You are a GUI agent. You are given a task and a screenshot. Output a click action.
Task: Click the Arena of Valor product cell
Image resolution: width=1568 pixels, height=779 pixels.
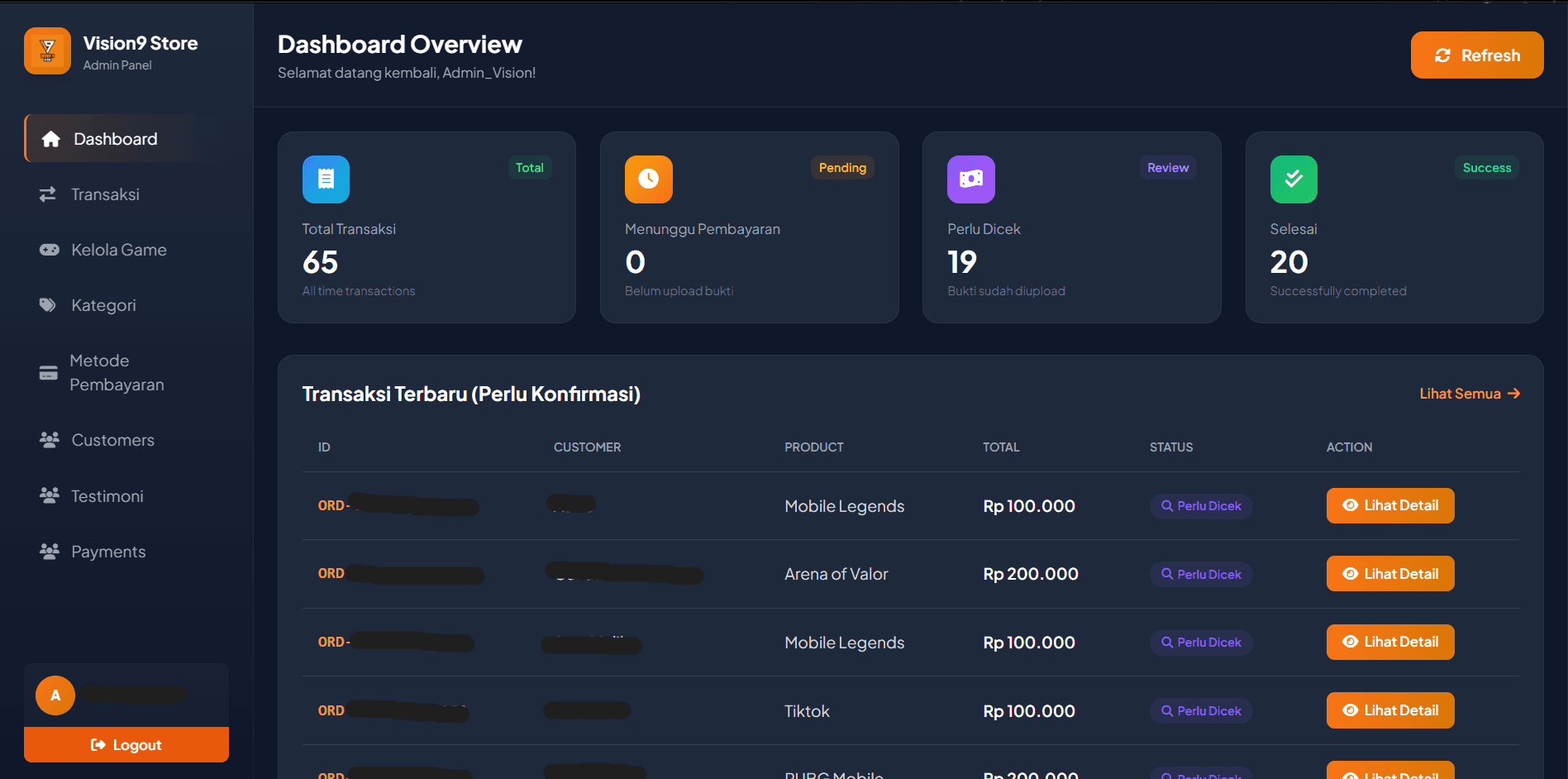[x=836, y=574]
